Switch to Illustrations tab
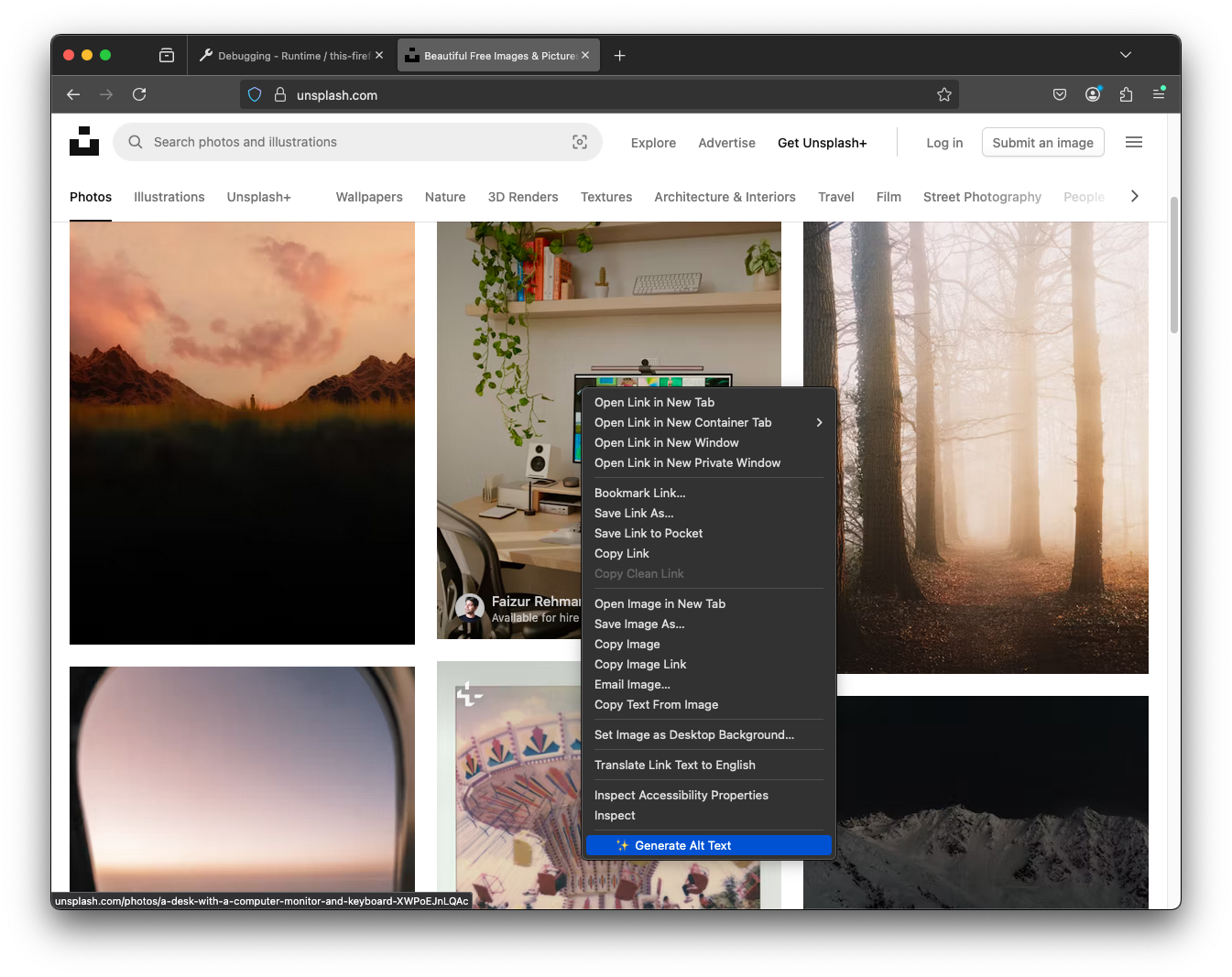 click(x=169, y=197)
